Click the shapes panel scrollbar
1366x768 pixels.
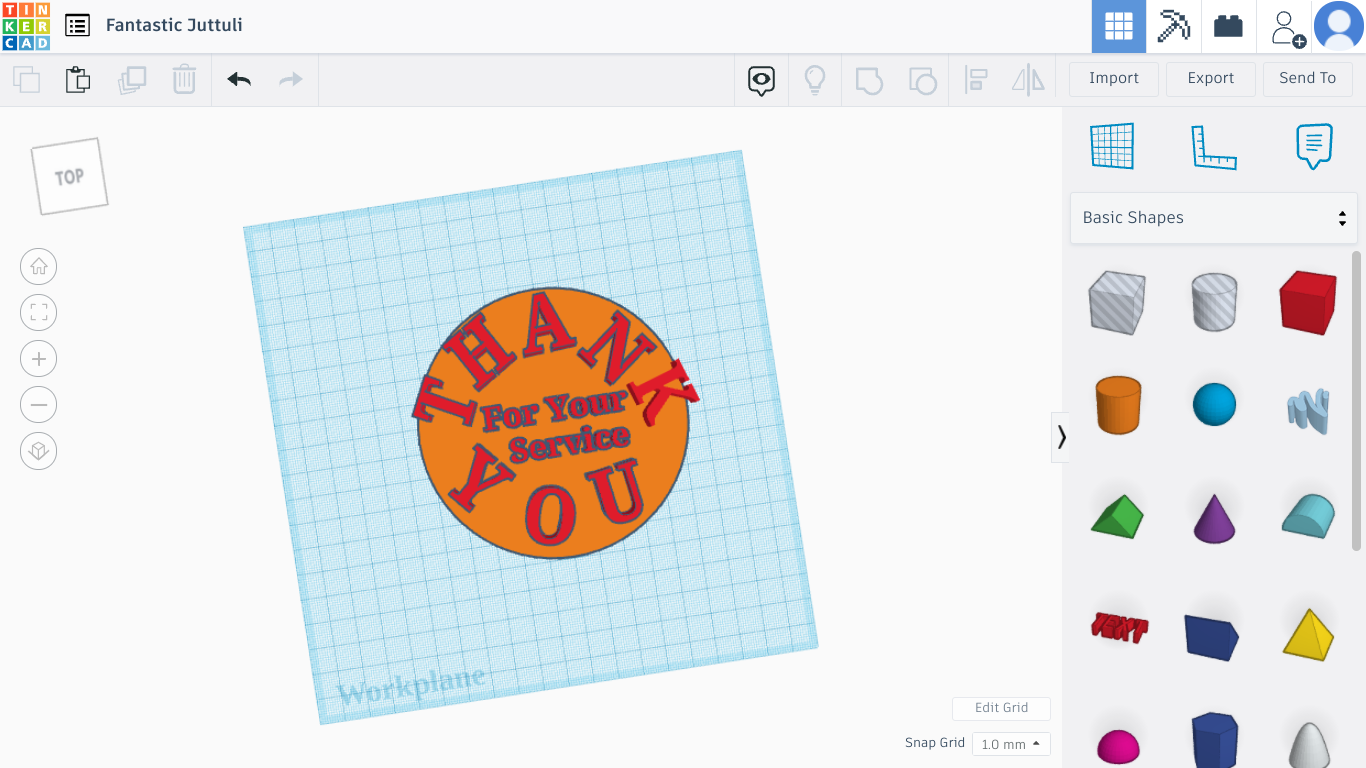(x=1357, y=400)
